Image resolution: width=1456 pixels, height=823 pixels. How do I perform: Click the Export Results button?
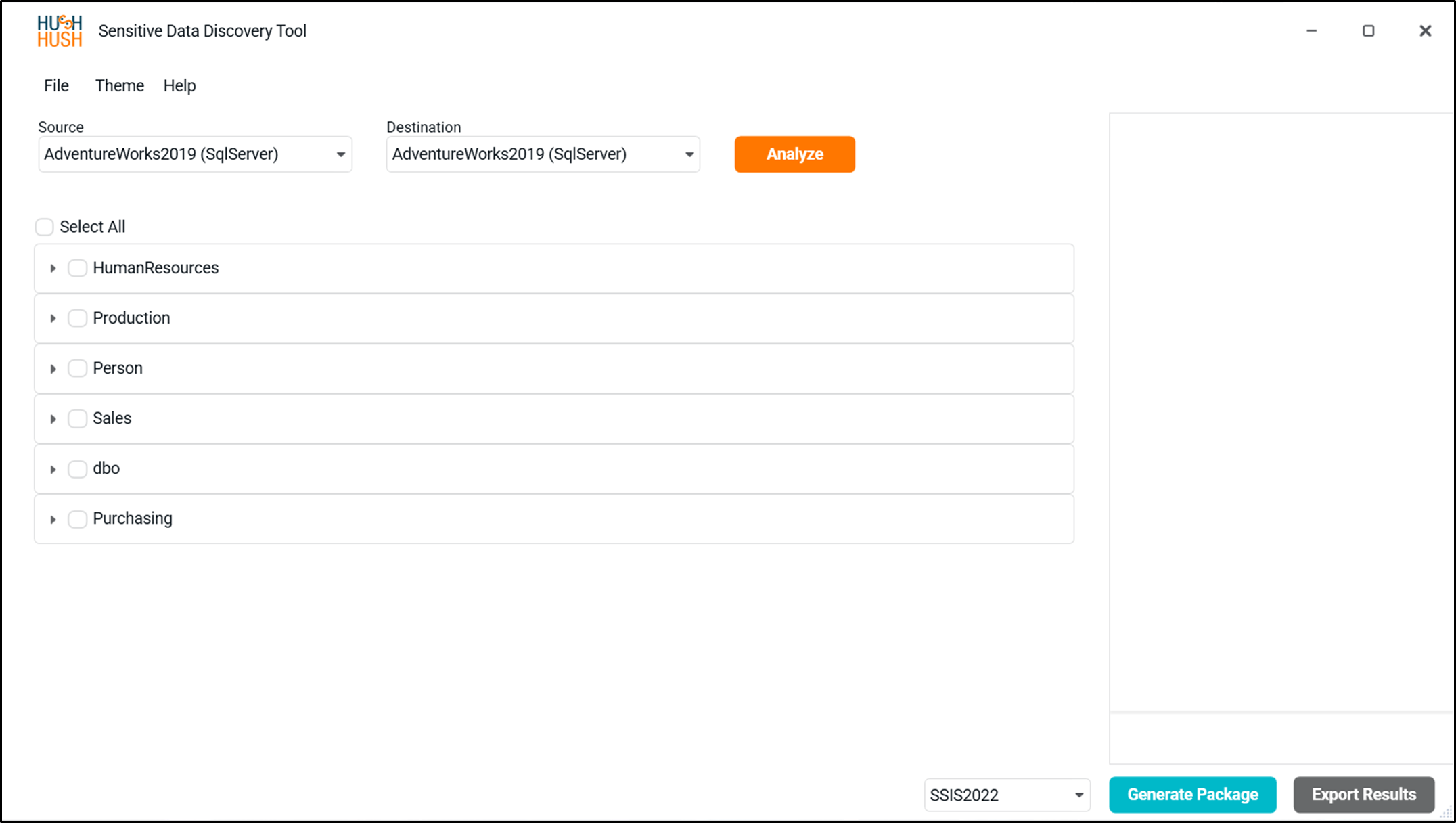pos(1363,795)
